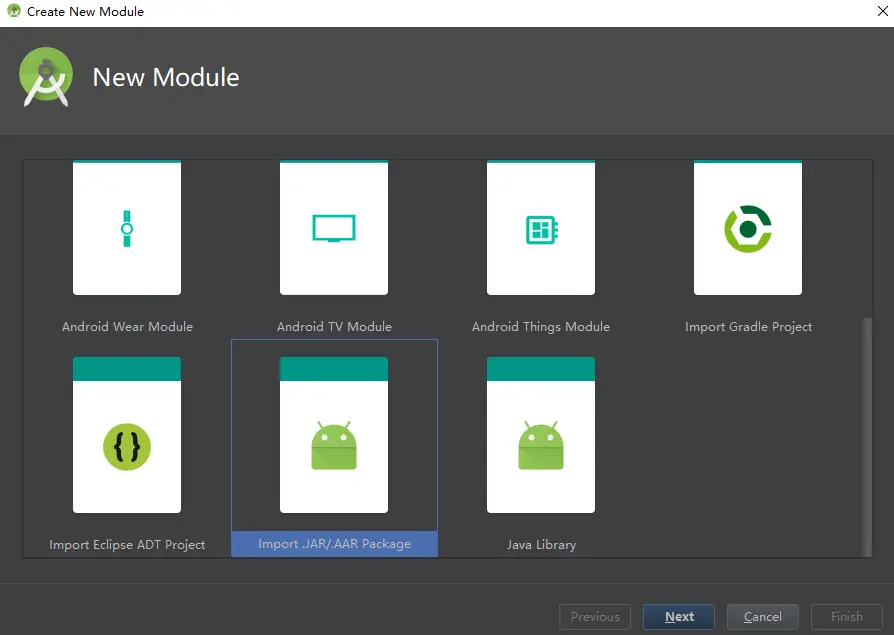Image resolution: width=894 pixels, height=635 pixels.
Task: Click the Java Library label
Action: [x=541, y=544]
